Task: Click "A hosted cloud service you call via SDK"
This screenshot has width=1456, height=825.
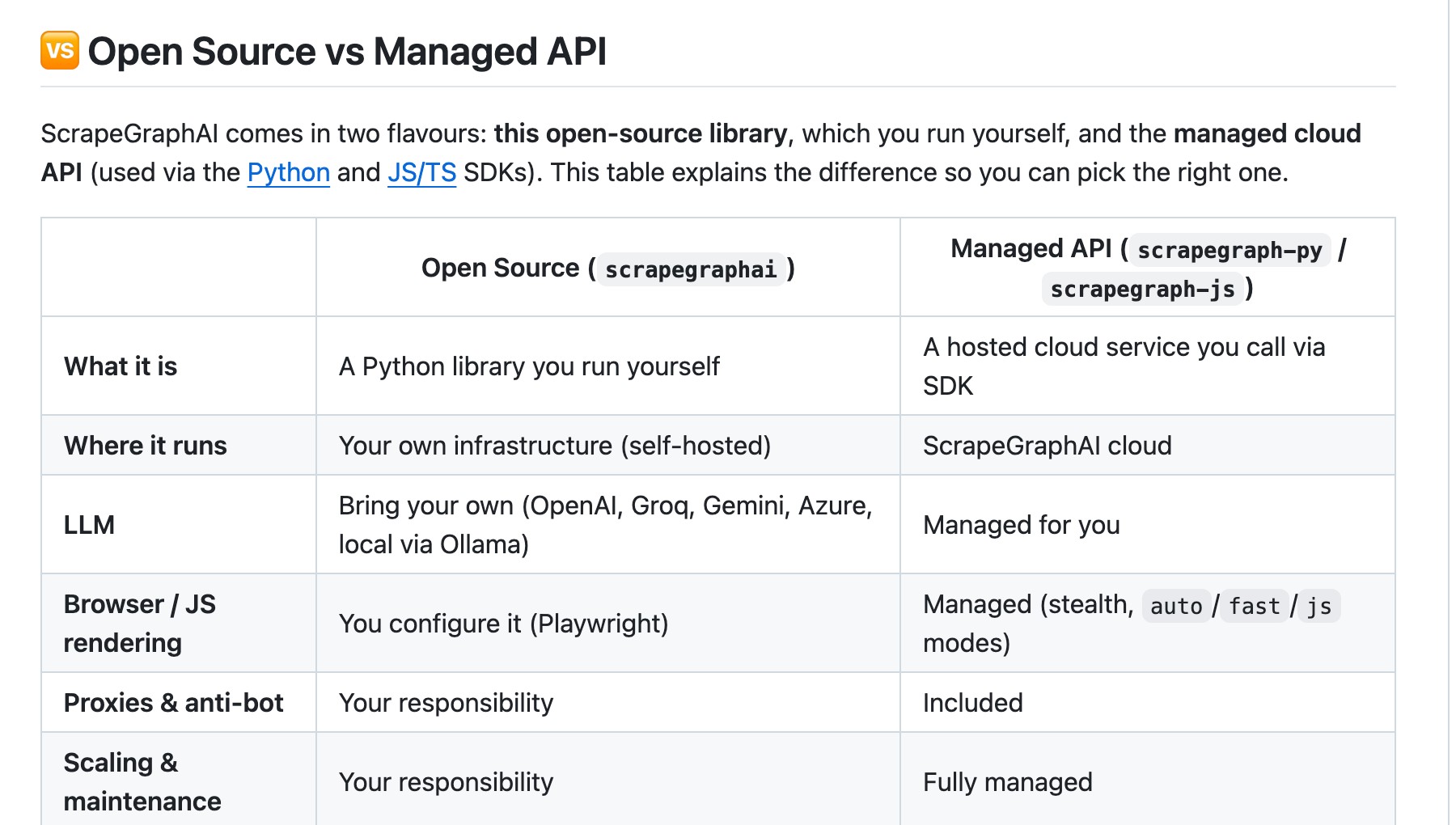Action: (x=1124, y=366)
